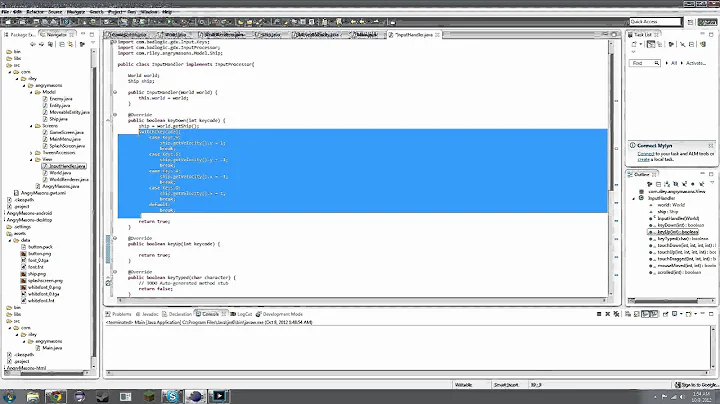This screenshot has height=404, width=720.
Task: Open the Problems tab
Action: point(118,314)
